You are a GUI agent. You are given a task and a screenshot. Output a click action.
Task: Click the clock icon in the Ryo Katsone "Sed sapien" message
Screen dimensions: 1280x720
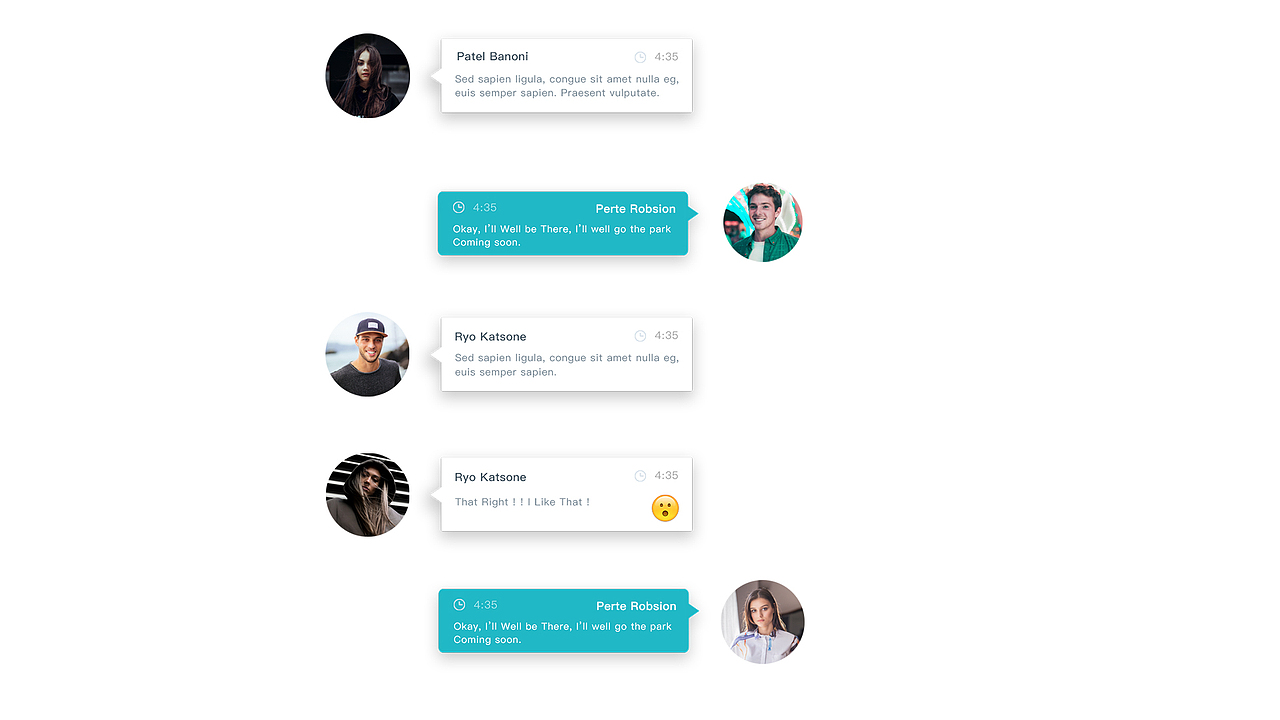pyautogui.click(x=640, y=336)
